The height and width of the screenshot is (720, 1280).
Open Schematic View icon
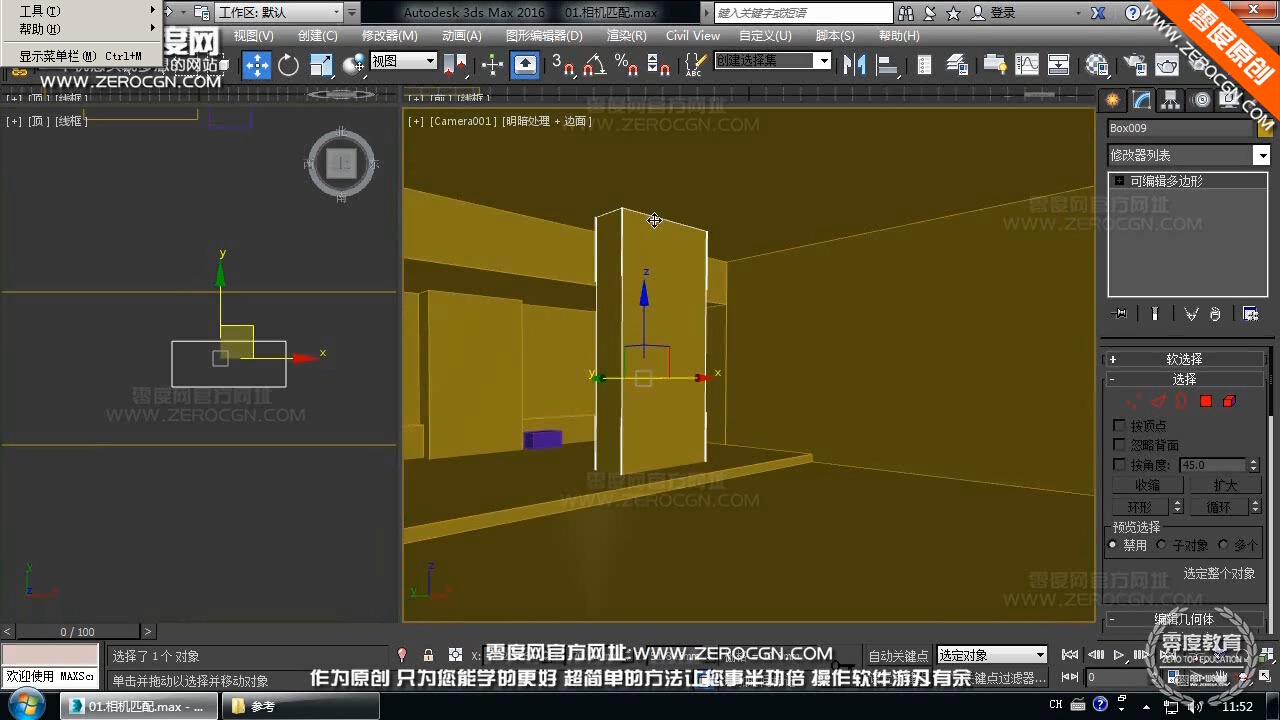[x=1059, y=65]
